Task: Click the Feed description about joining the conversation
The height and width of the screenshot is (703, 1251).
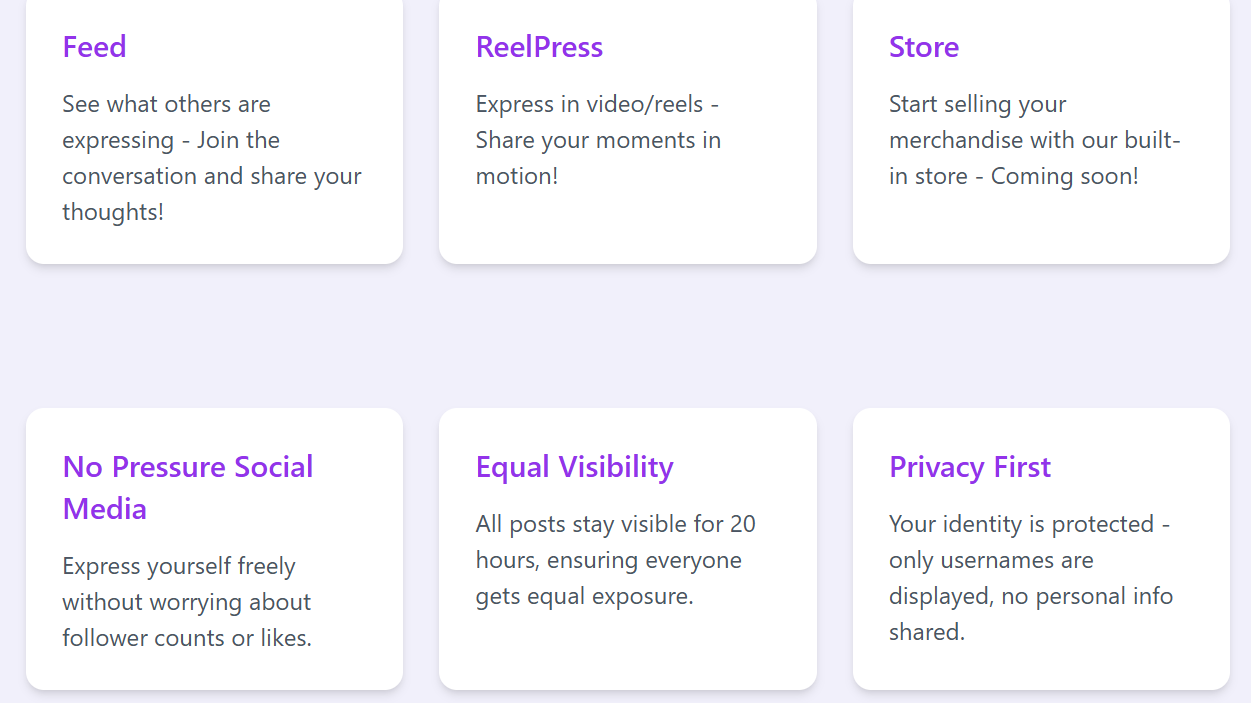Action: pos(212,158)
